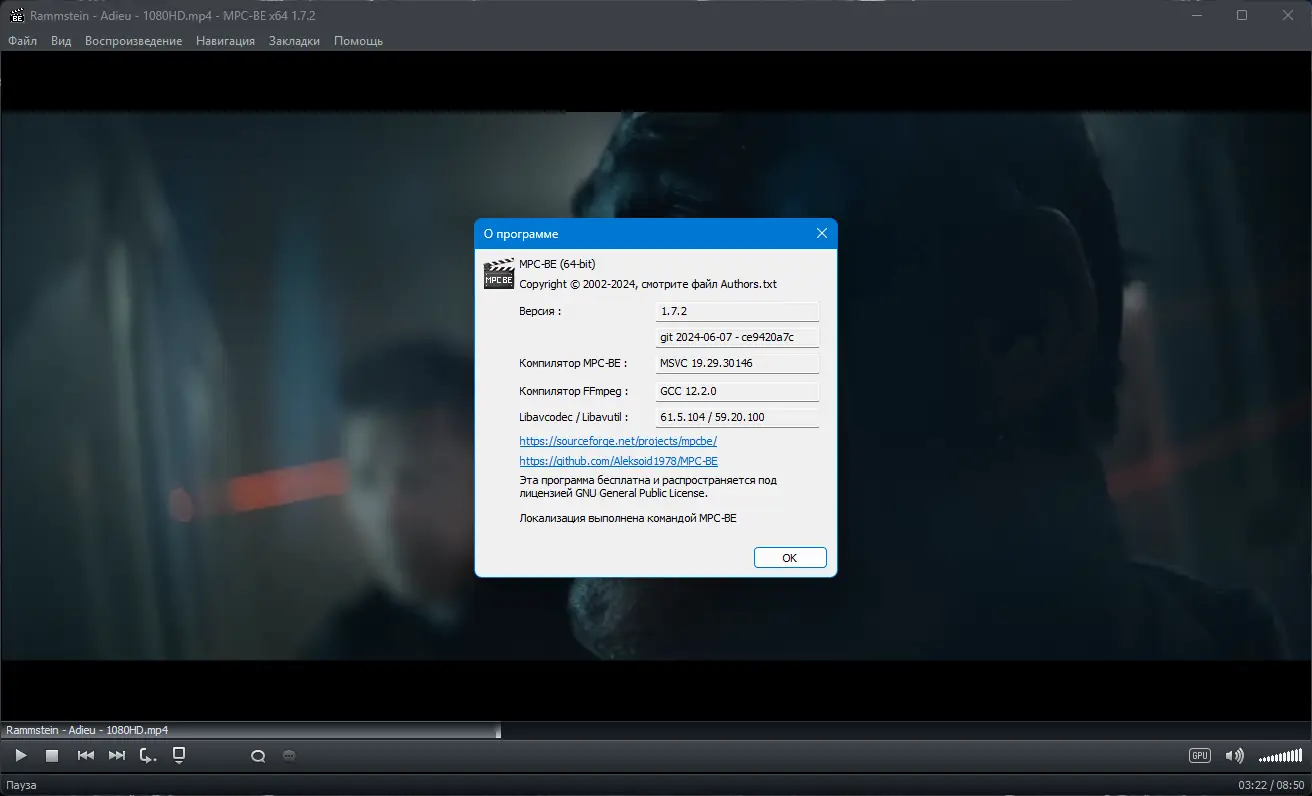Stop the video with the Stop button

[52, 756]
